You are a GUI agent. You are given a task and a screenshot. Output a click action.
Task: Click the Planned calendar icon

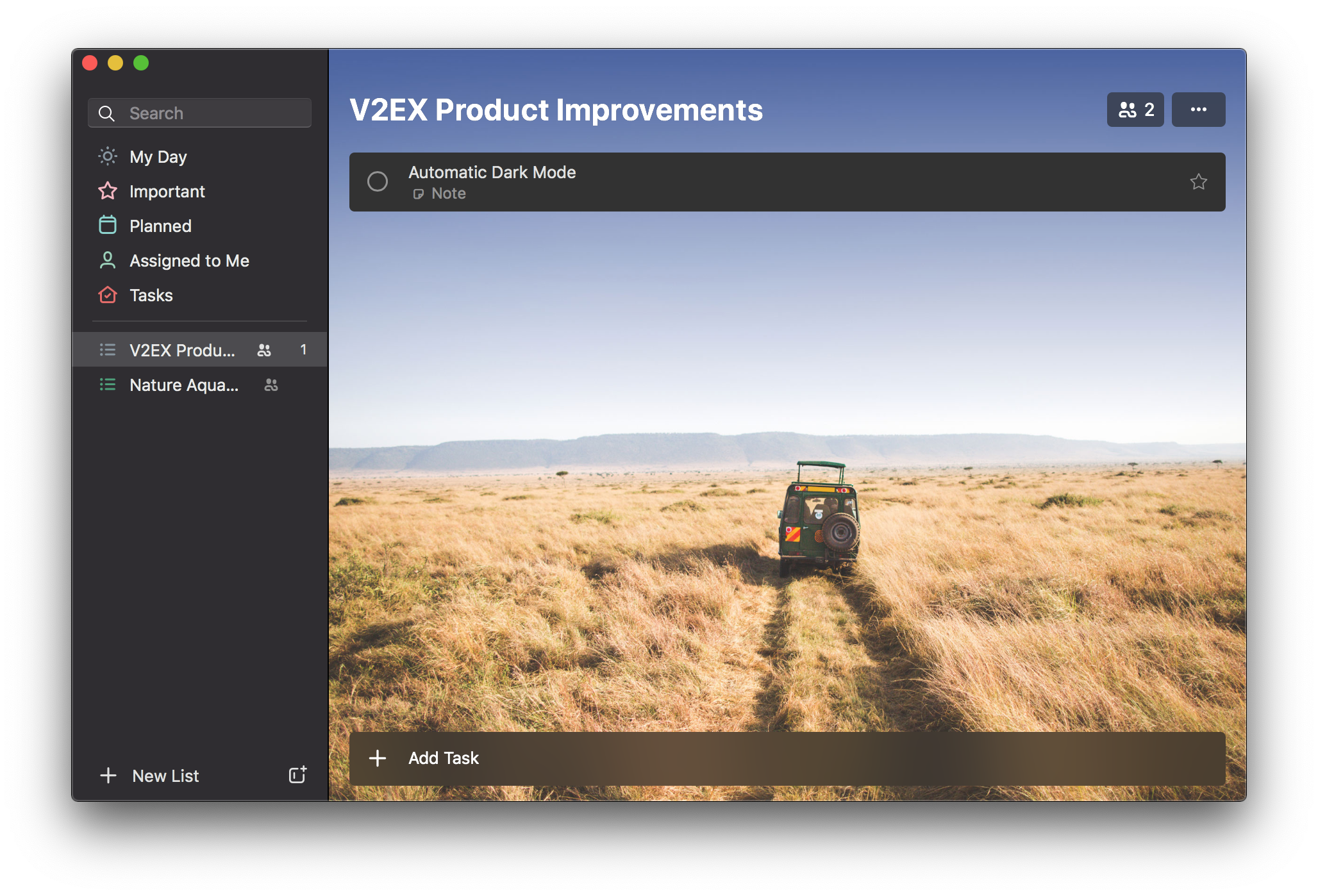108,226
